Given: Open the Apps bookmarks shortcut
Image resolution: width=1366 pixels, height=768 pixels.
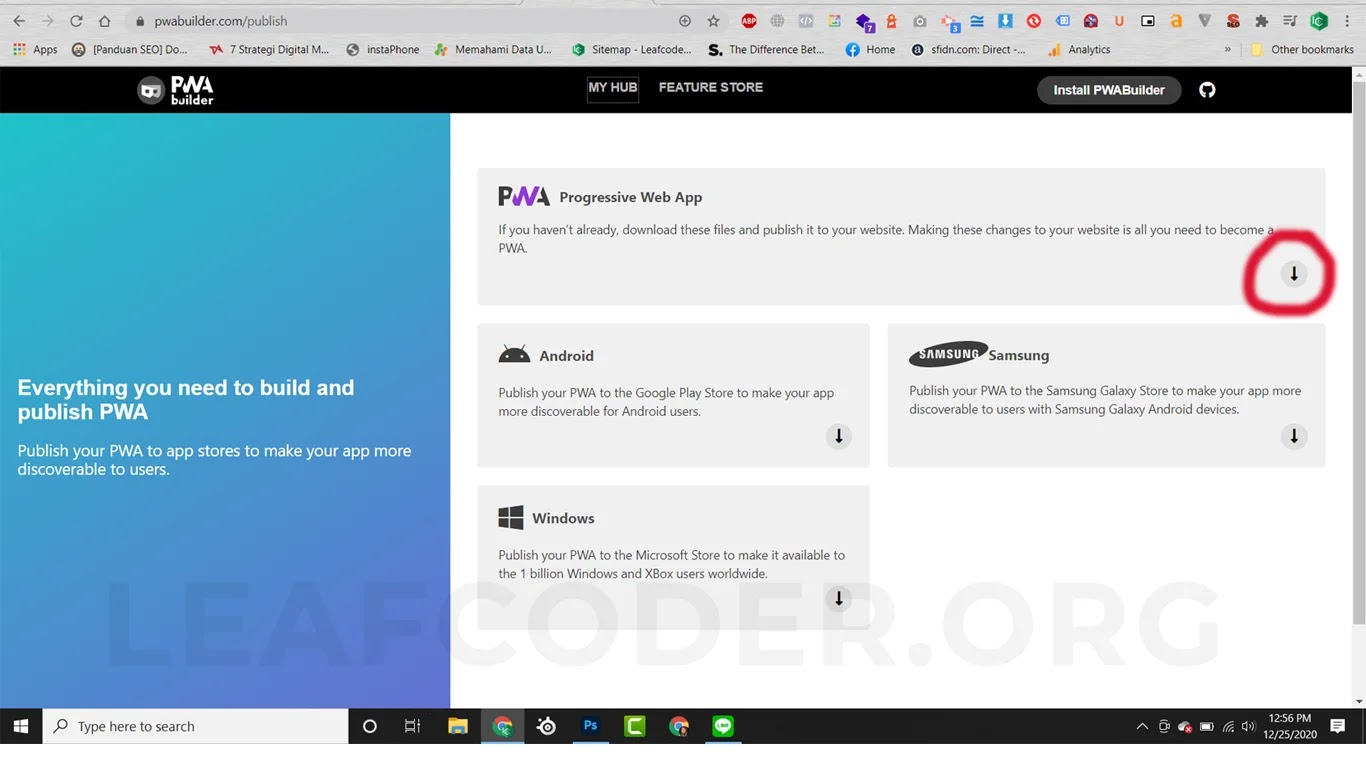Looking at the screenshot, I should 35,49.
